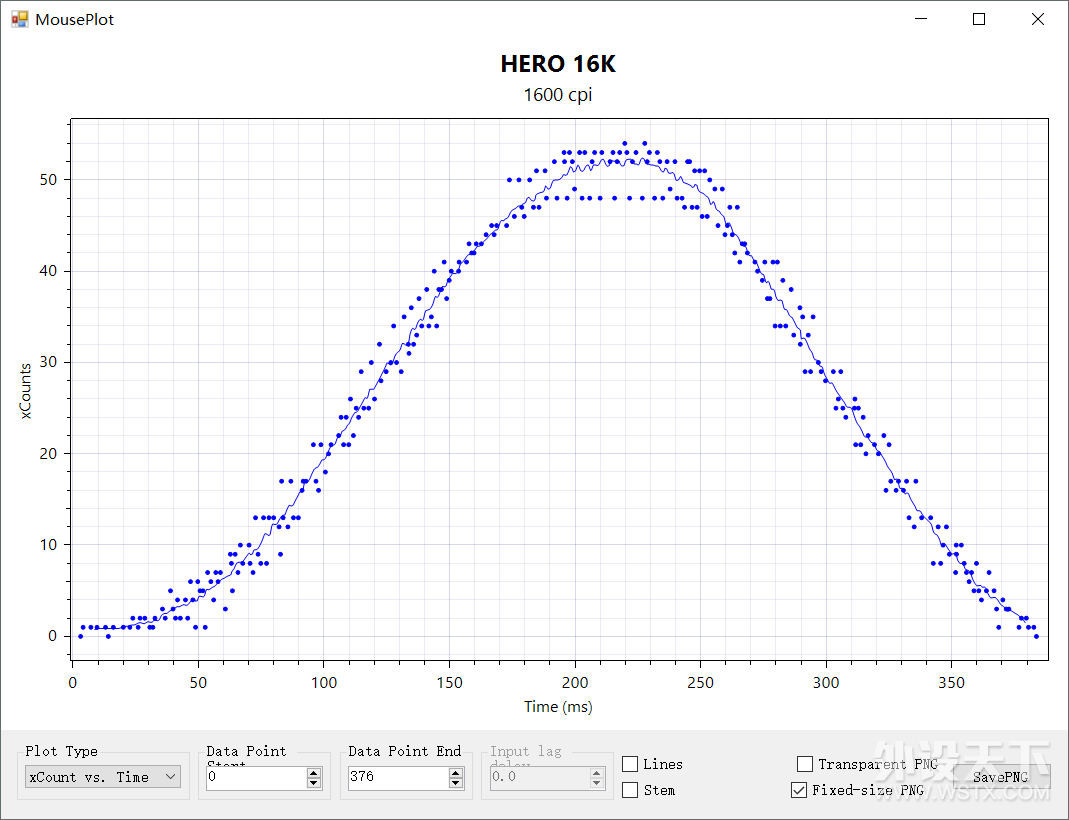Click the xCounts axis label
Viewport: 1069px width, 820px height.
pos(25,391)
